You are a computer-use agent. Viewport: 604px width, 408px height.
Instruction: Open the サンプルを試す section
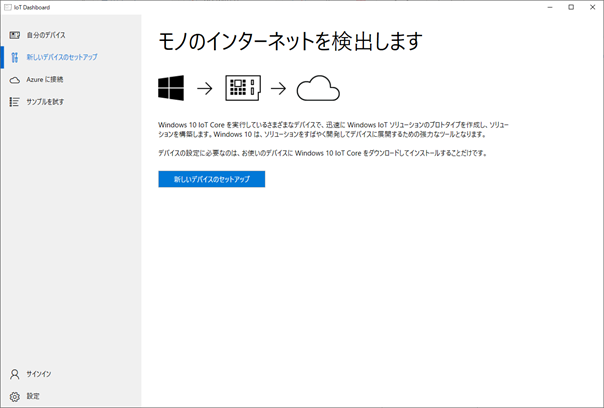pos(46,101)
